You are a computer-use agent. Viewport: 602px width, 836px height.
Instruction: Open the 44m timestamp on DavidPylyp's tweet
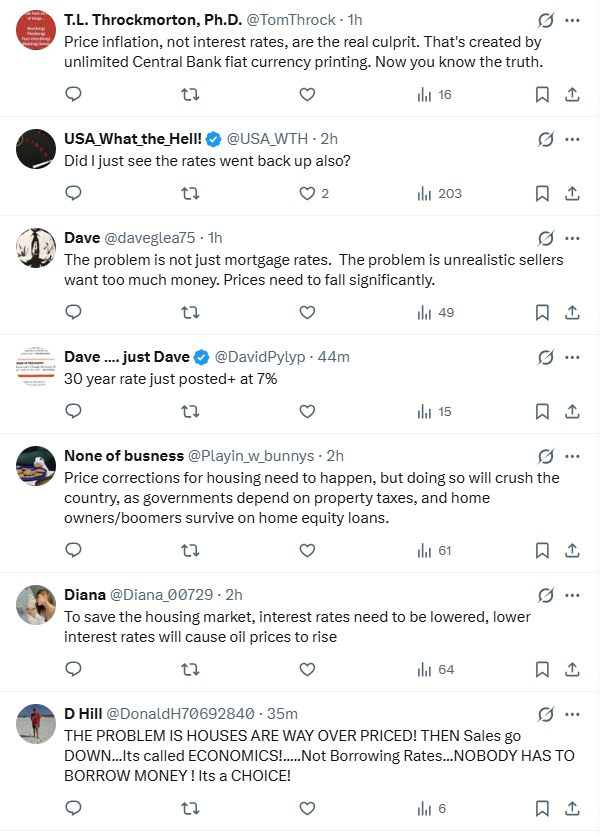(x=334, y=357)
